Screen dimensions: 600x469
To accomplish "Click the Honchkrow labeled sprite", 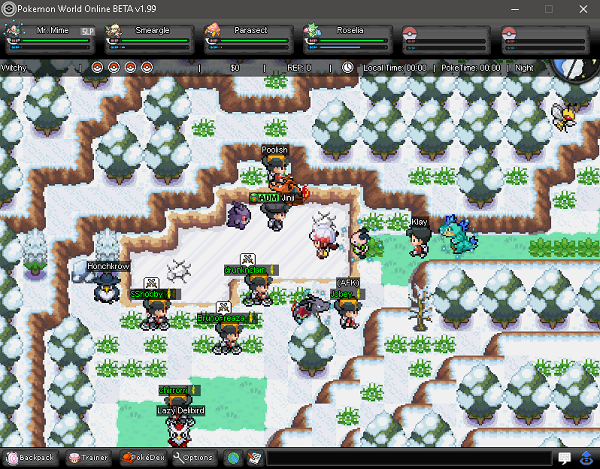I will tap(107, 288).
